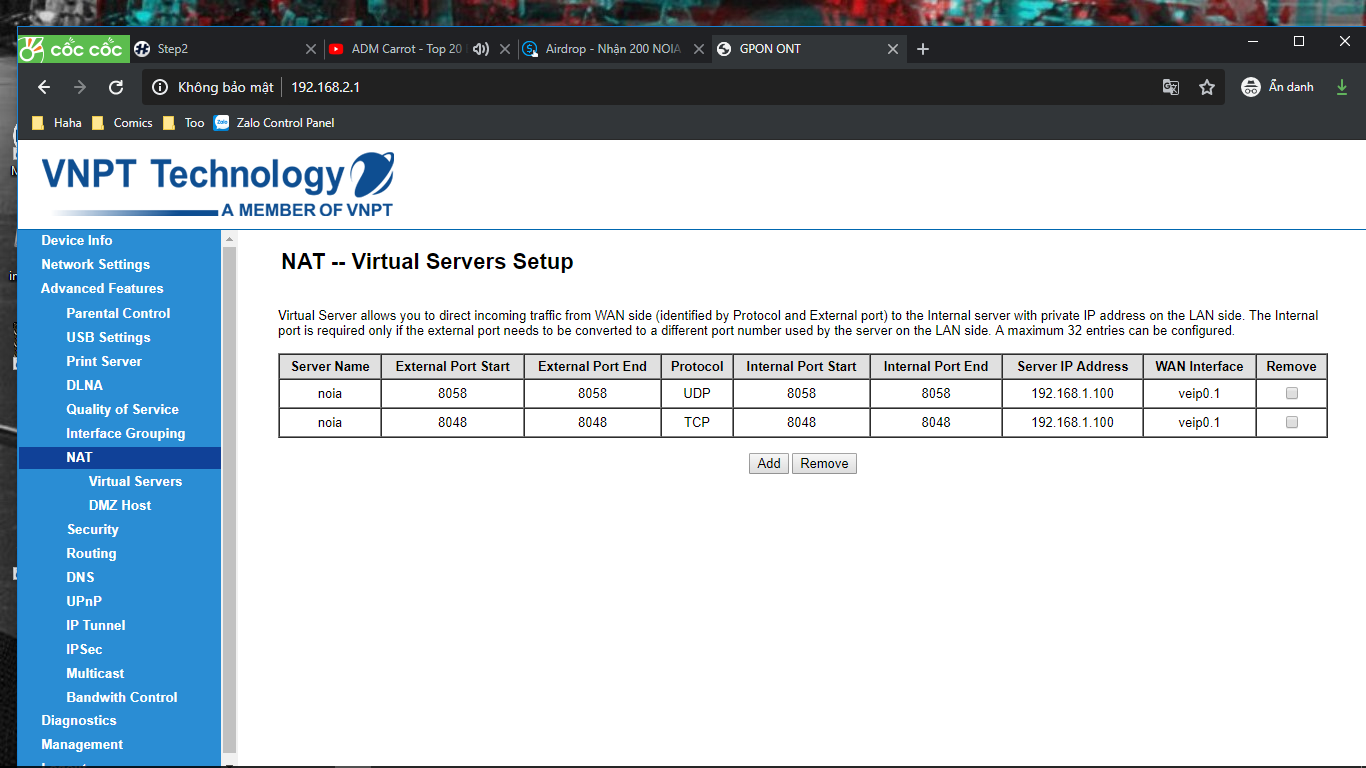Open the Routing section
Viewport: 1366px width, 768px height.
tap(91, 553)
